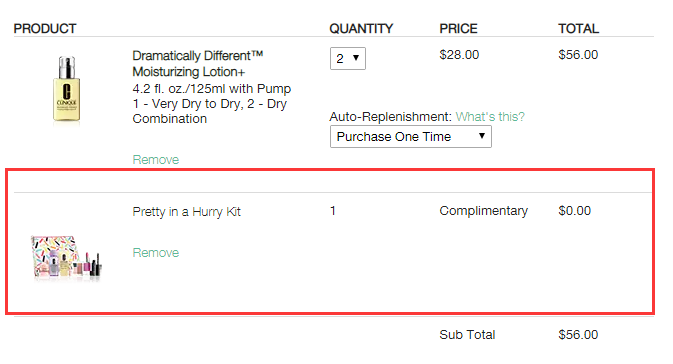The width and height of the screenshot is (673, 364).
Task: Click the Clinique lotion bottle image
Action: 67,89
